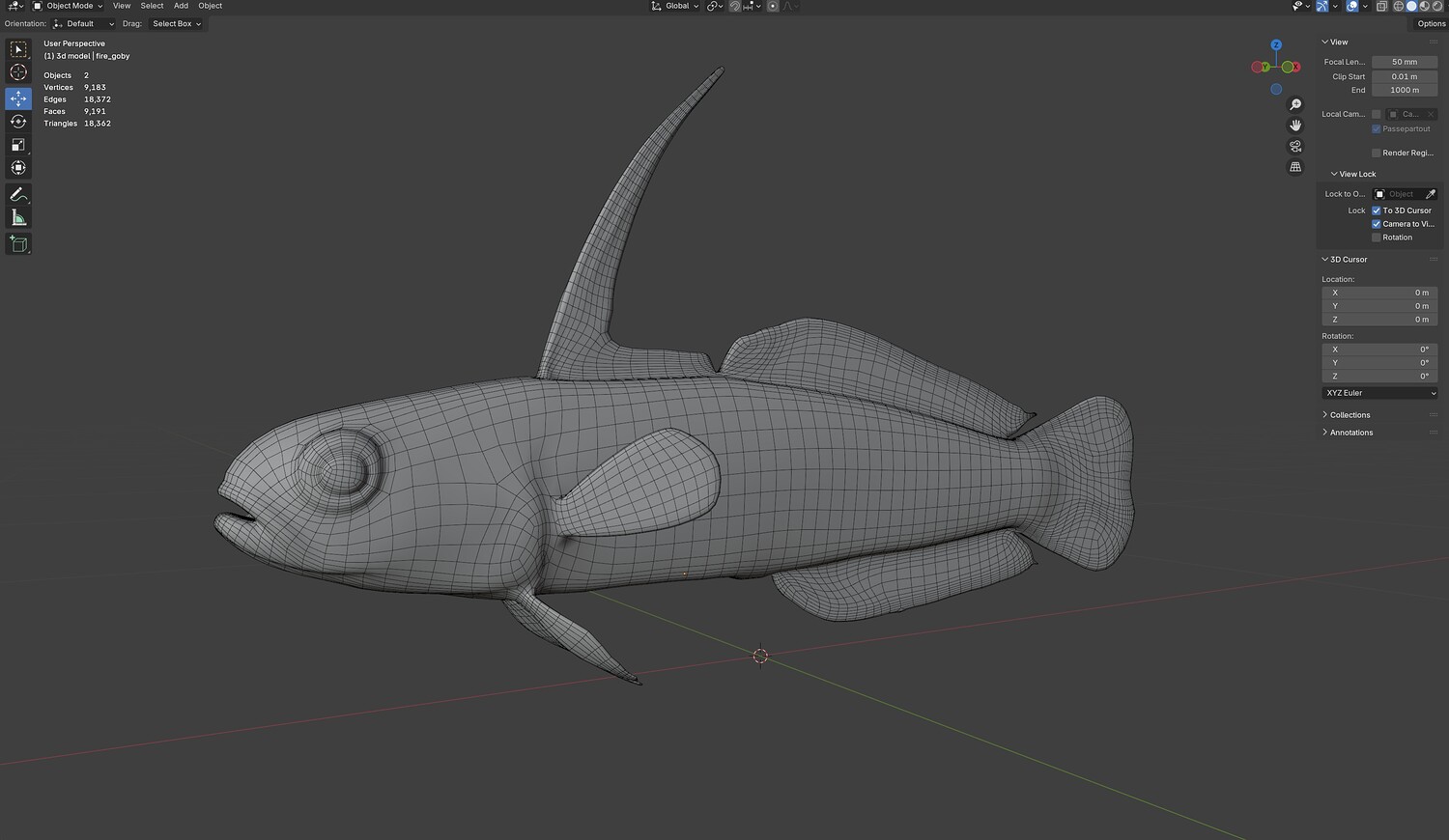
Task: Toggle viewport overlays icon
Action: 1352,6
